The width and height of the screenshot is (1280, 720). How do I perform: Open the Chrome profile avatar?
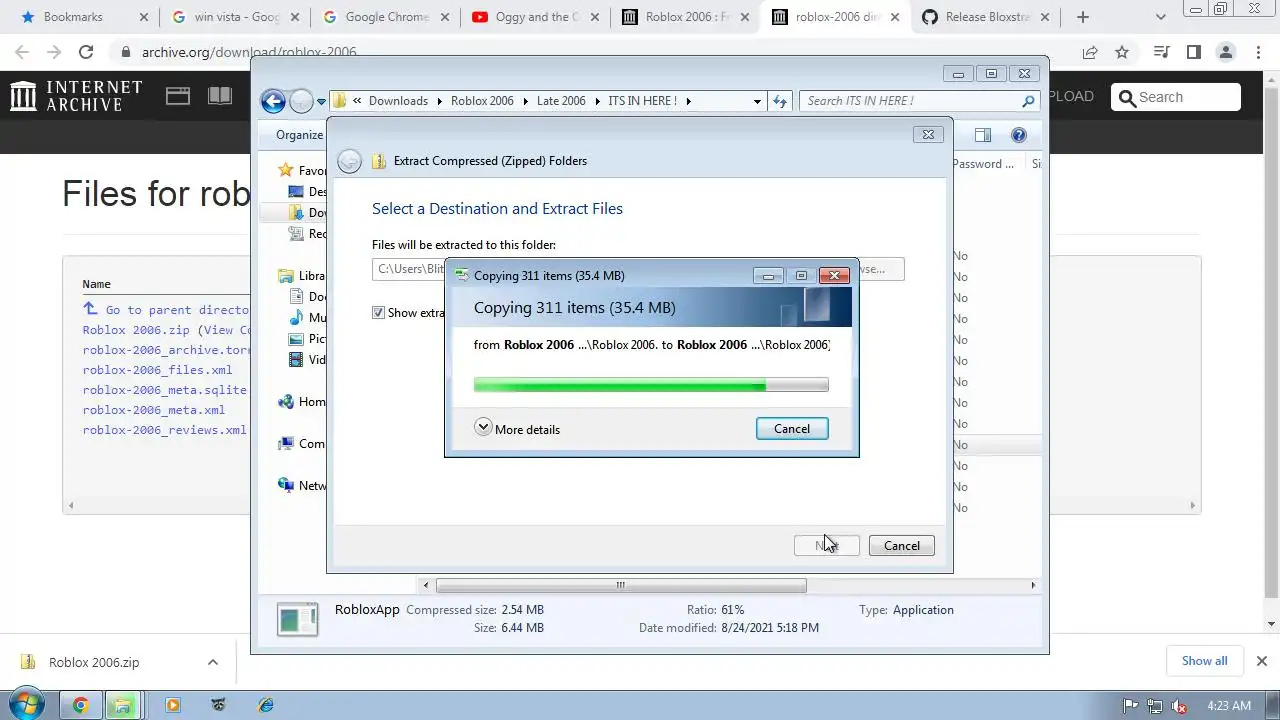[x=1225, y=52]
